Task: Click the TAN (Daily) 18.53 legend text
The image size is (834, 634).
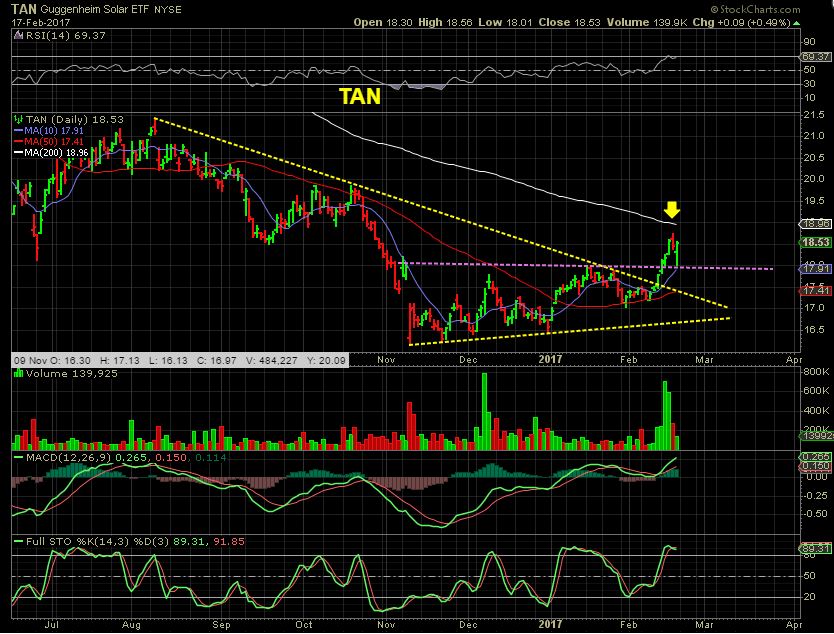Action: click(74, 120)
